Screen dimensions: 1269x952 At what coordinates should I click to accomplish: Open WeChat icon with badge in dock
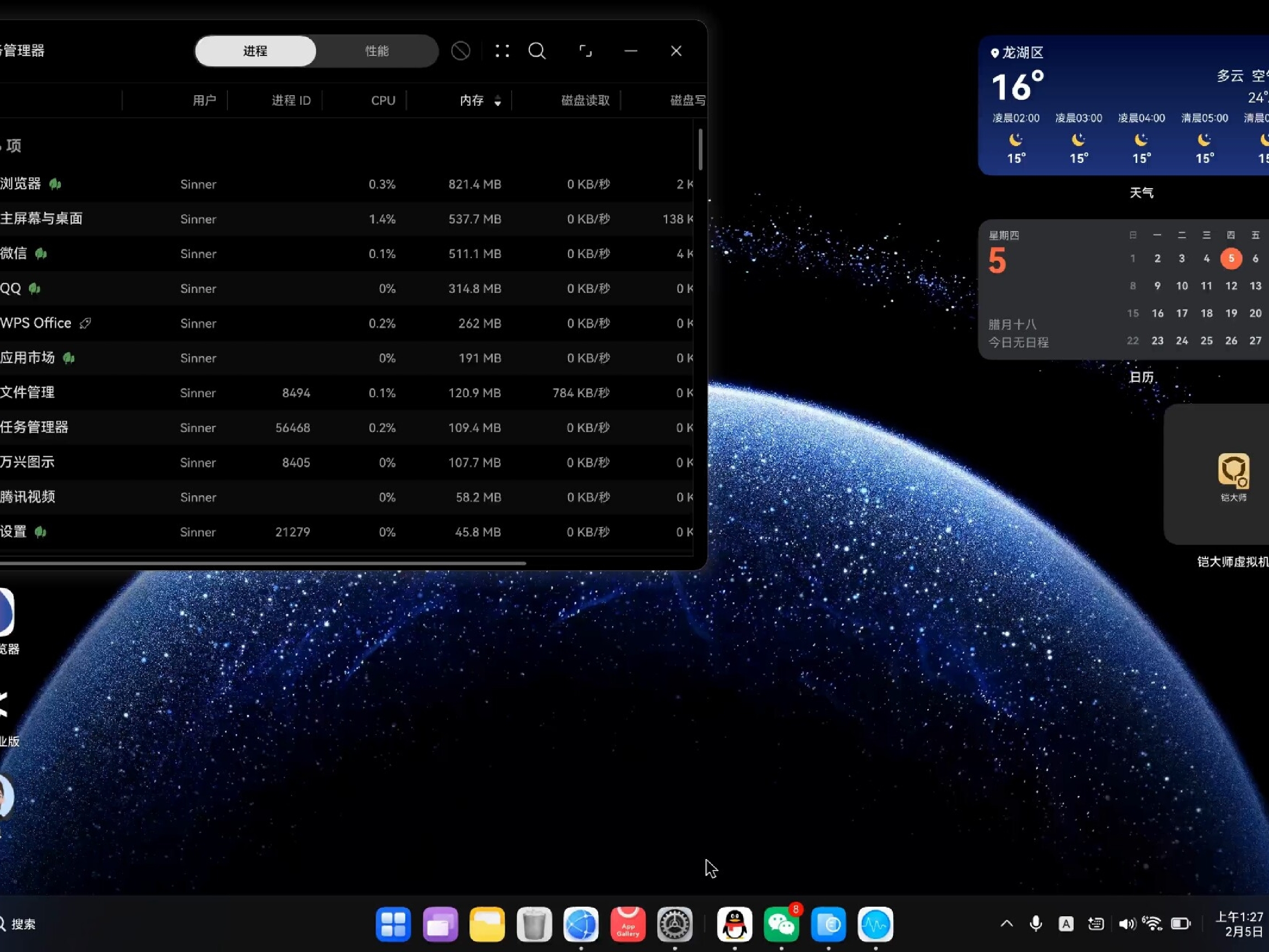[x=781, y=924]
